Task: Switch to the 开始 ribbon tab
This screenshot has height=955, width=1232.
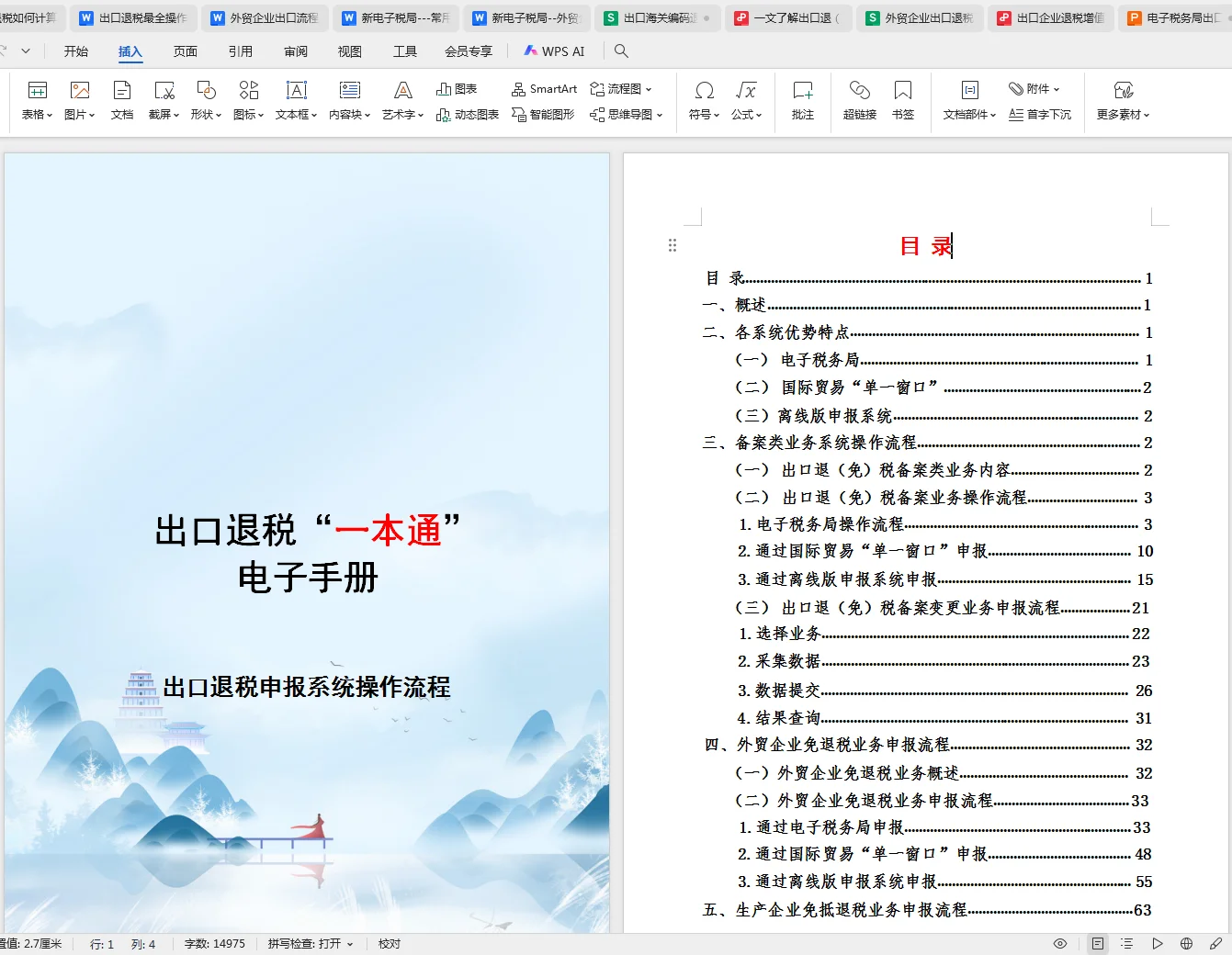Action: pyautogui.click(x=75, y=51)
